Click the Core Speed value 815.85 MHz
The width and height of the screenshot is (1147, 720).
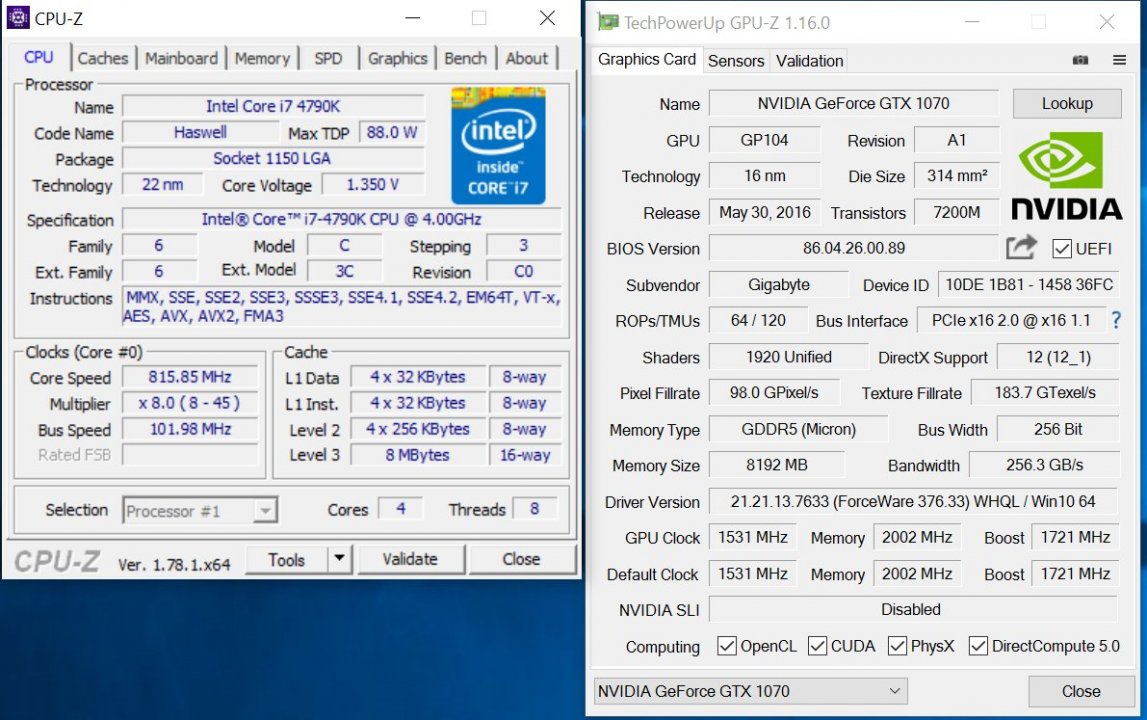190,377
